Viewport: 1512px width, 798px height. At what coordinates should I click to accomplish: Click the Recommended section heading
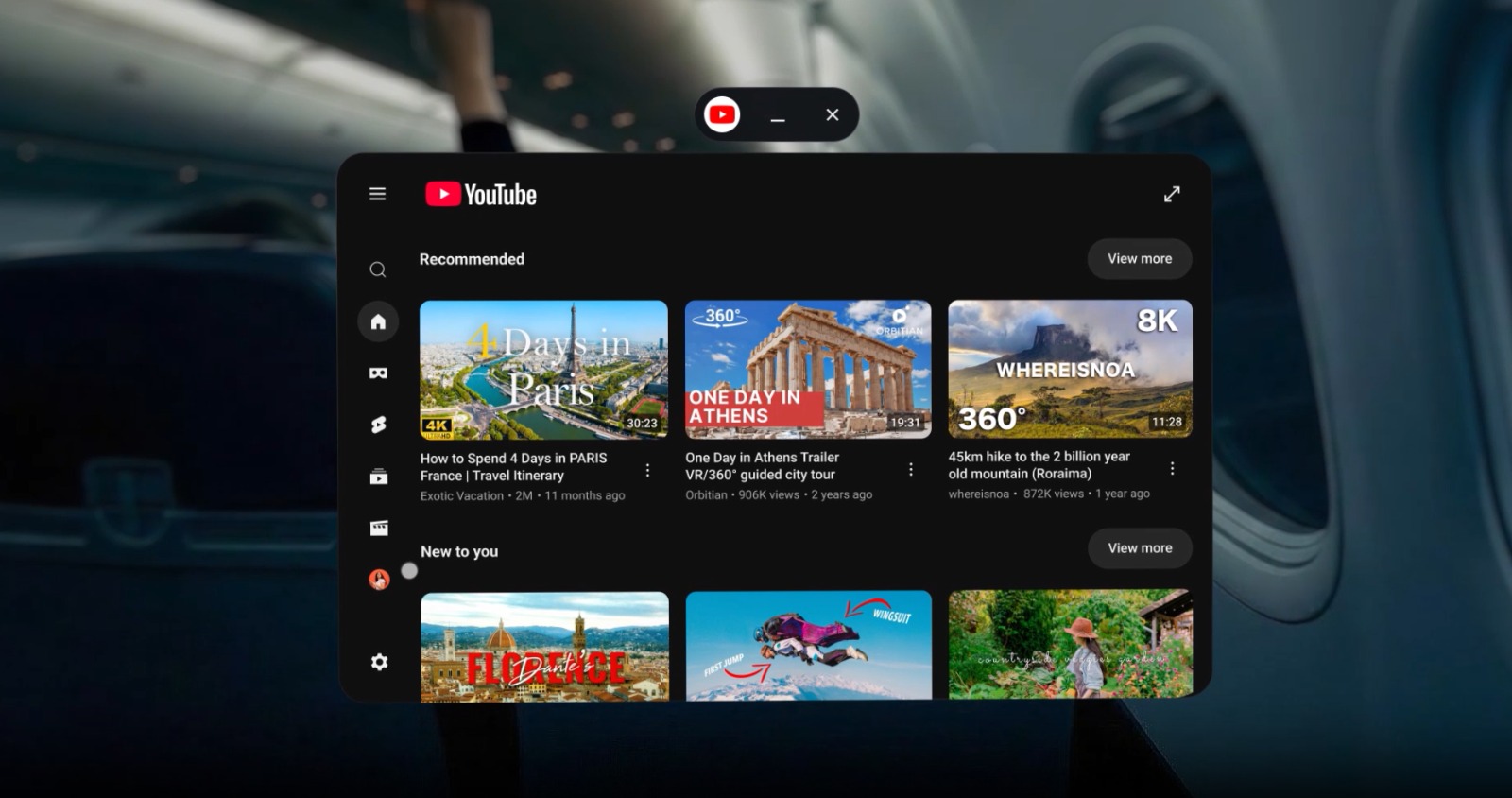(x=472, y=259)
